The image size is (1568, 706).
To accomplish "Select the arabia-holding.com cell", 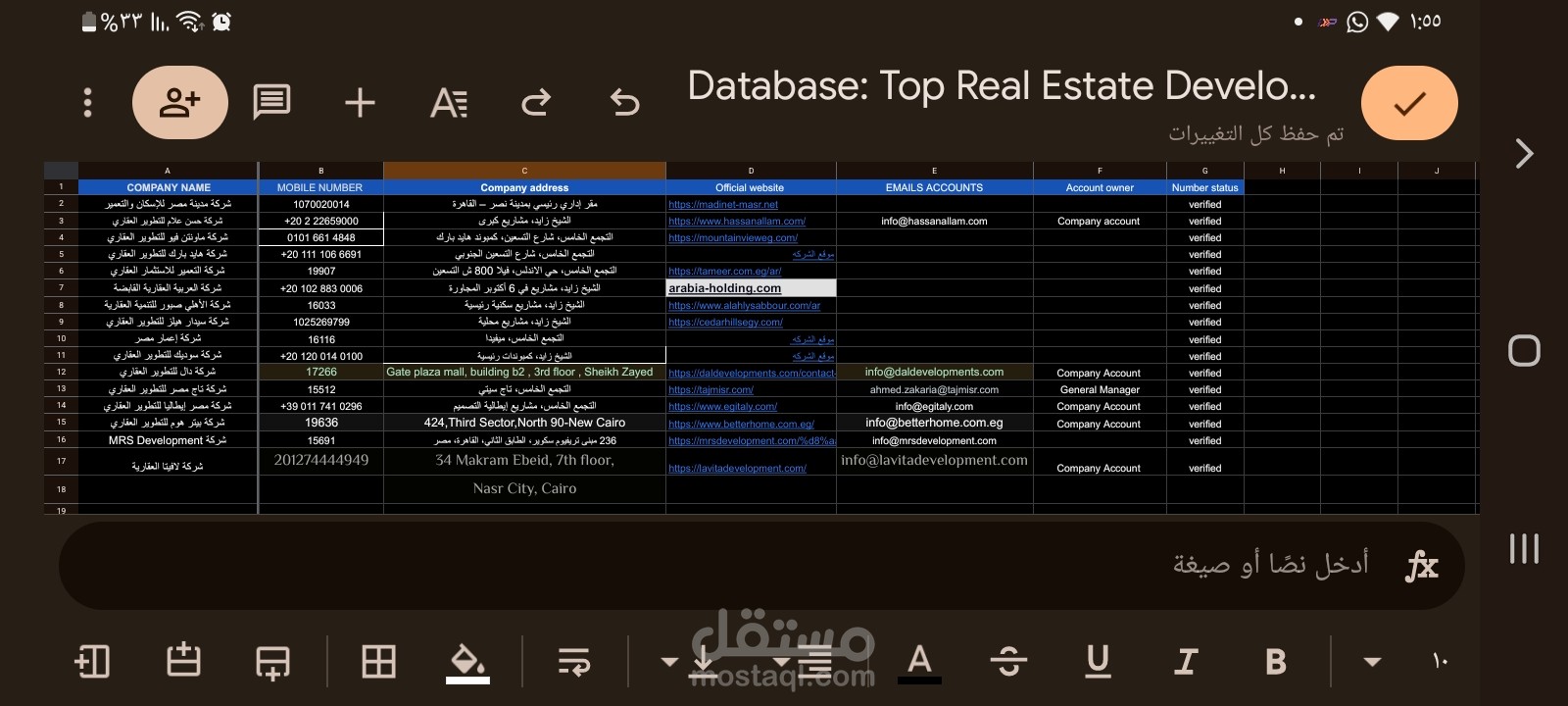I will (x=751, y=288).
